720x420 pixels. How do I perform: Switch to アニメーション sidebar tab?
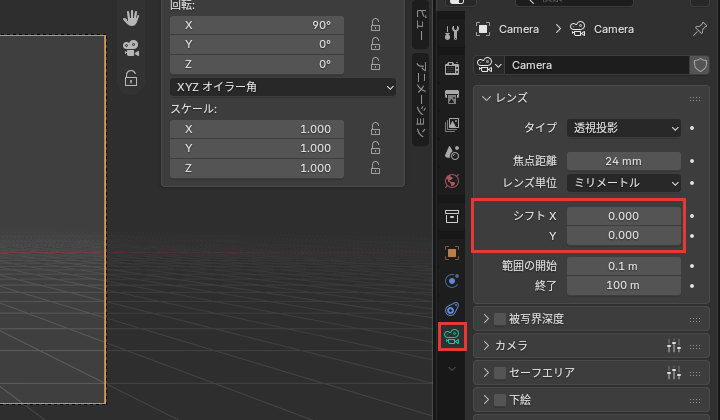click(421, 100)
